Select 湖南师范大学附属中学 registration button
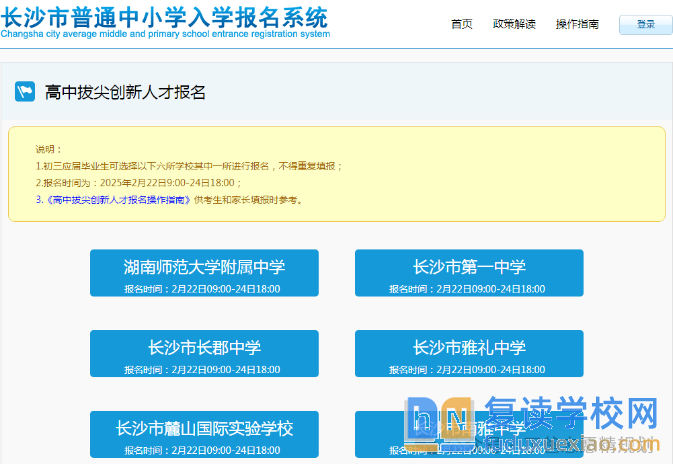Image resolution: width=673 pixels, height=464 pixels. (x=204, y=273)
